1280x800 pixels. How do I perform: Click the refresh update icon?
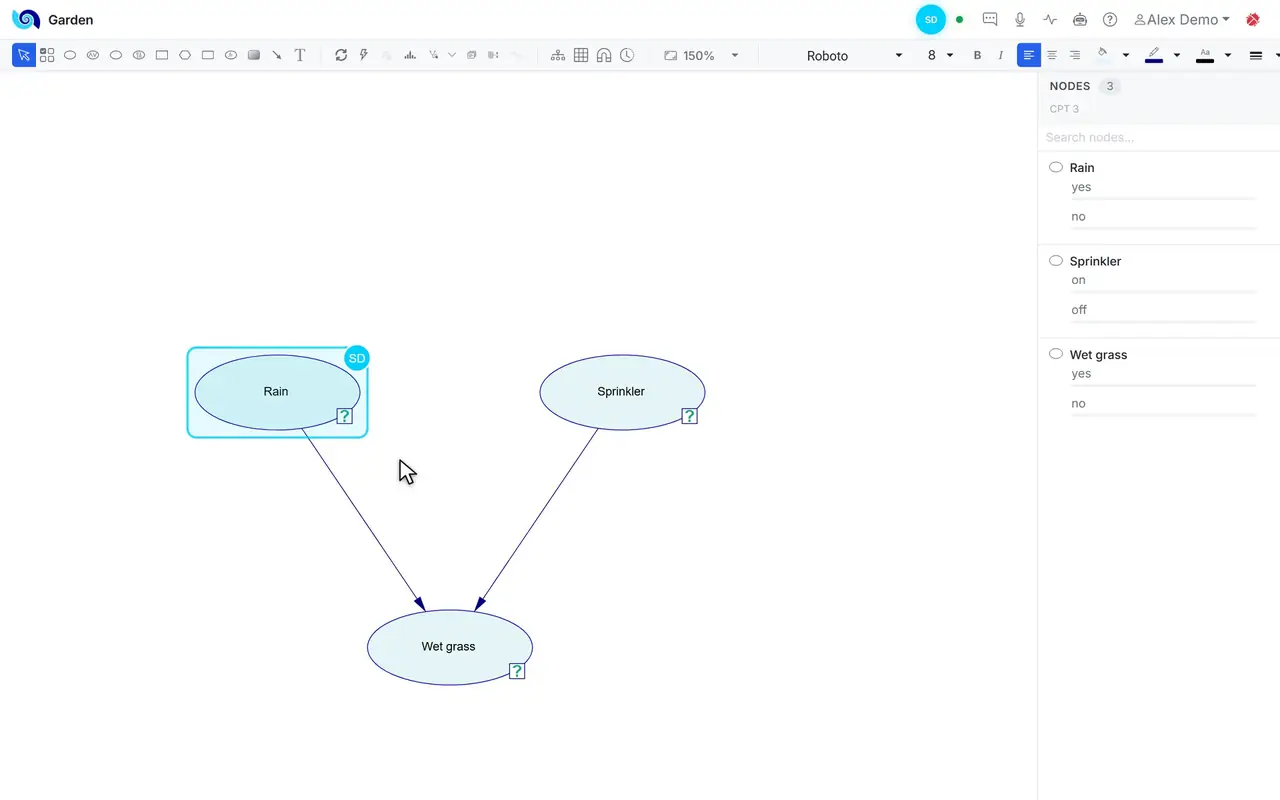point(341,55)
